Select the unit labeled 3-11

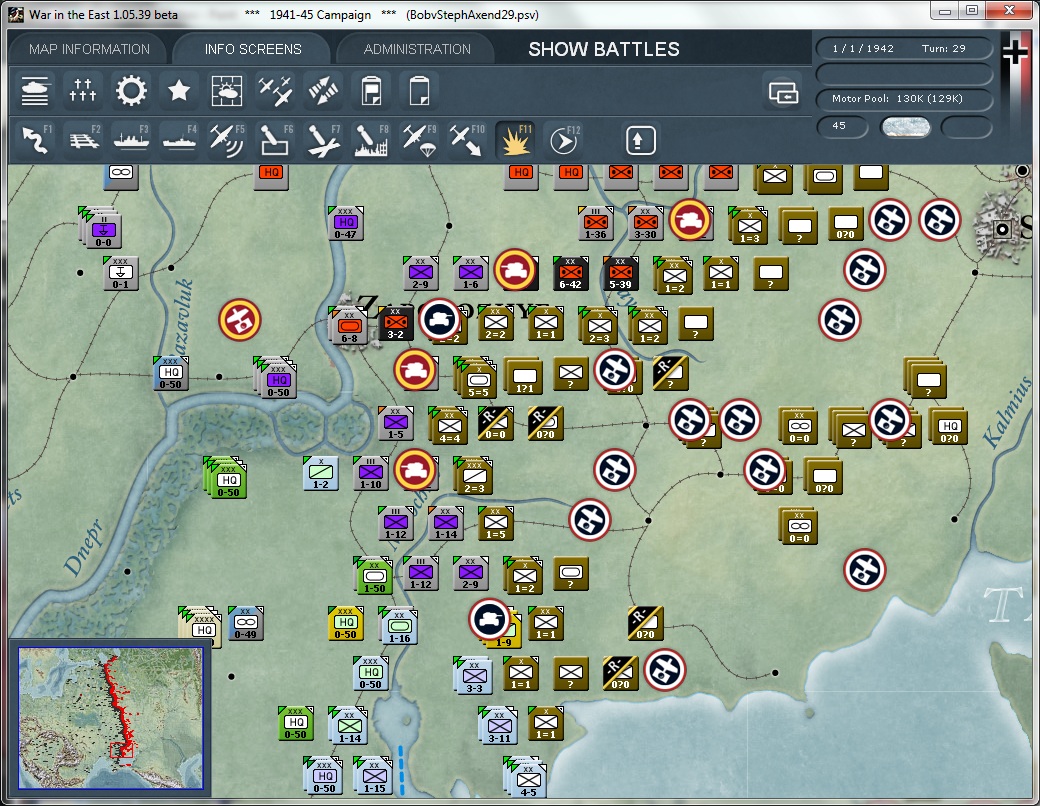point(497,725)
